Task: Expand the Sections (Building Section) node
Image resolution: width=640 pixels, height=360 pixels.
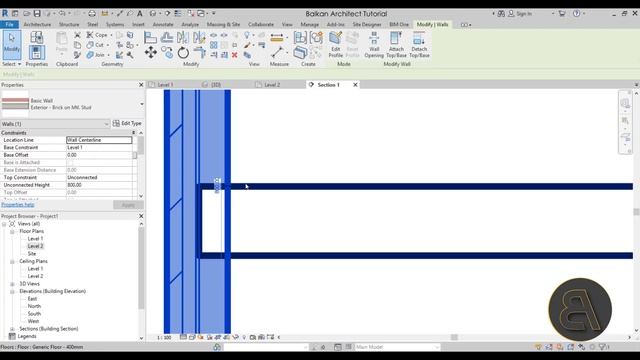Action: tap(12, 329)
